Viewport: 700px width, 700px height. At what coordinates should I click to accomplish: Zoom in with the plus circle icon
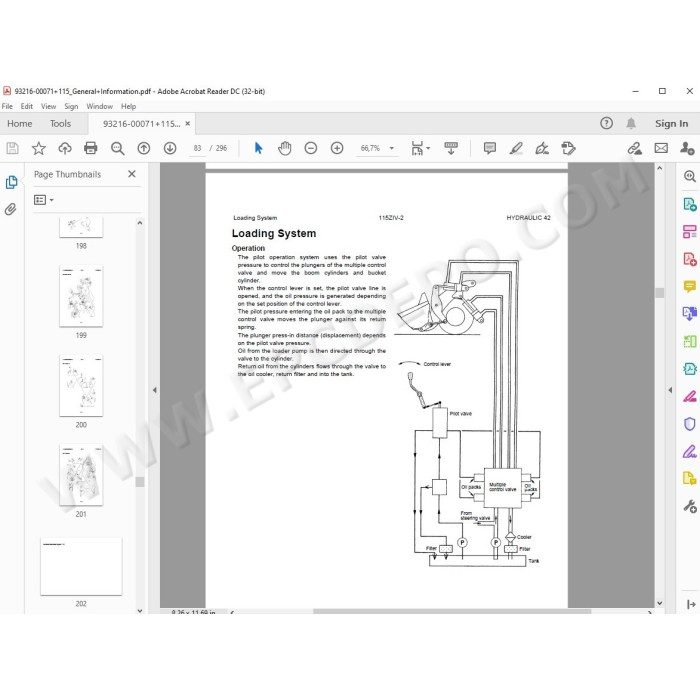[x=337, y=148]
